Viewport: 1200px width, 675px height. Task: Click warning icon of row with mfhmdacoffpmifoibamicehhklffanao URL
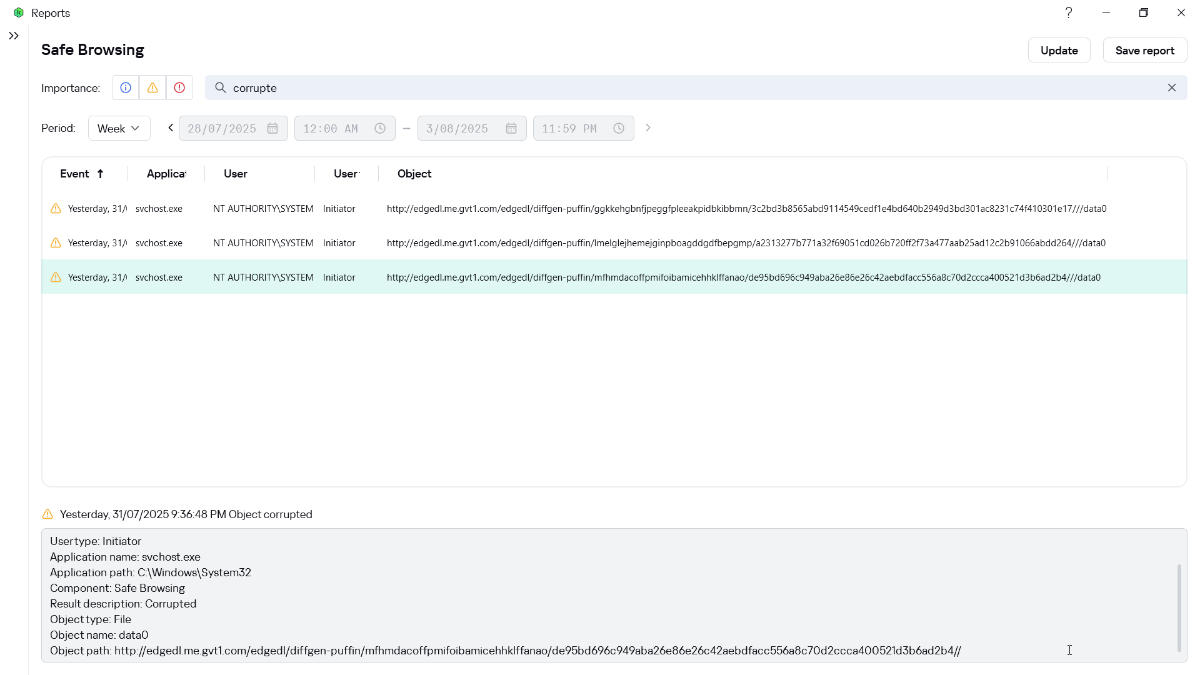click(56, 277)
